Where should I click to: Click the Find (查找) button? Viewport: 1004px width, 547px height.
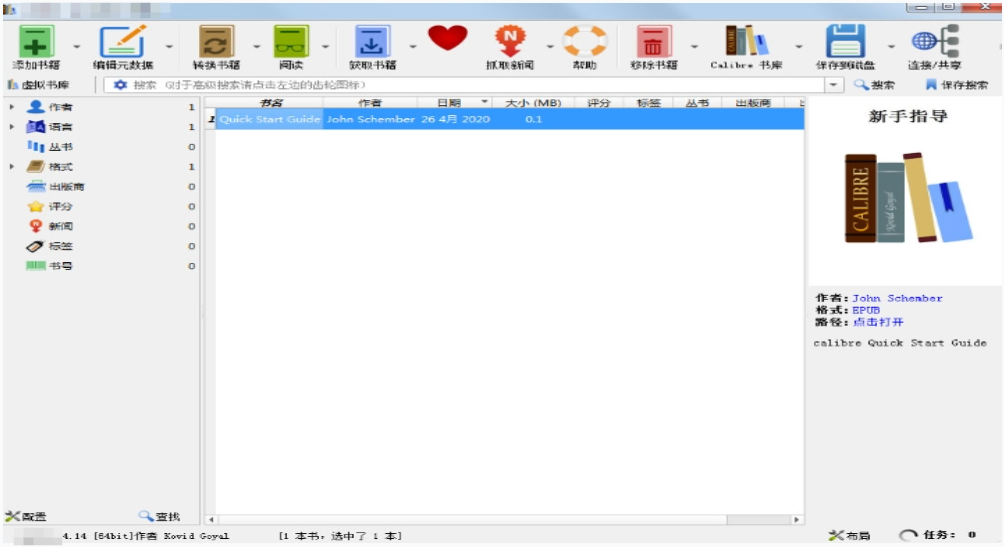pos(159,516)
